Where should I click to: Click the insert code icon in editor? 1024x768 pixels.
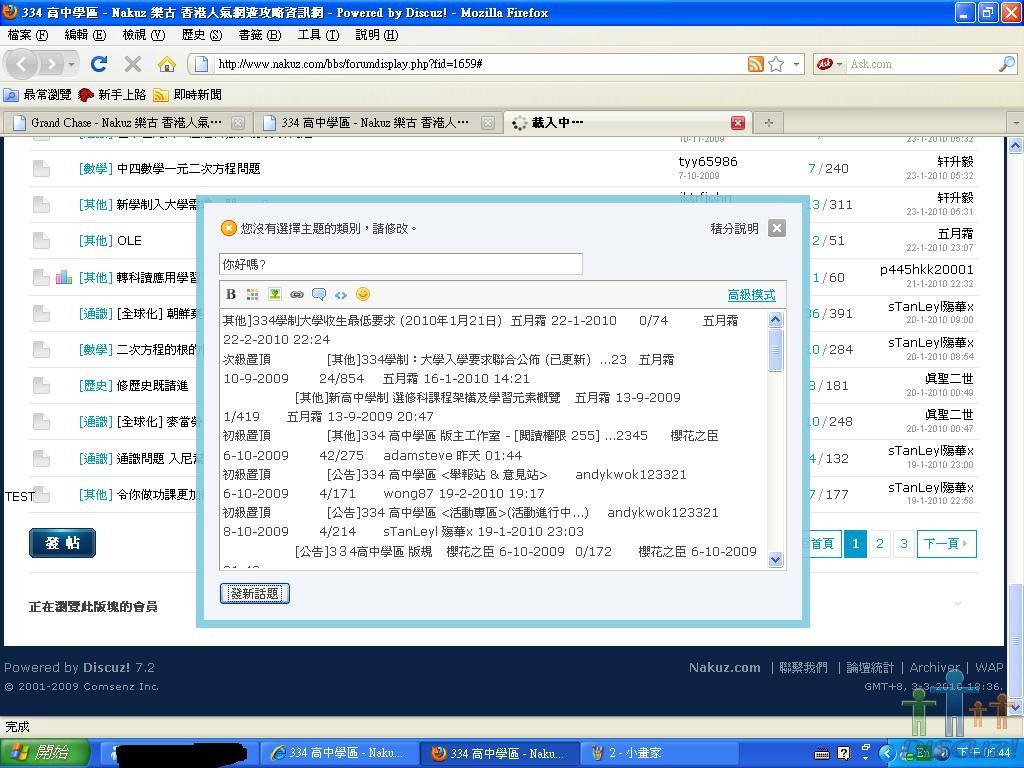point(341,294)
